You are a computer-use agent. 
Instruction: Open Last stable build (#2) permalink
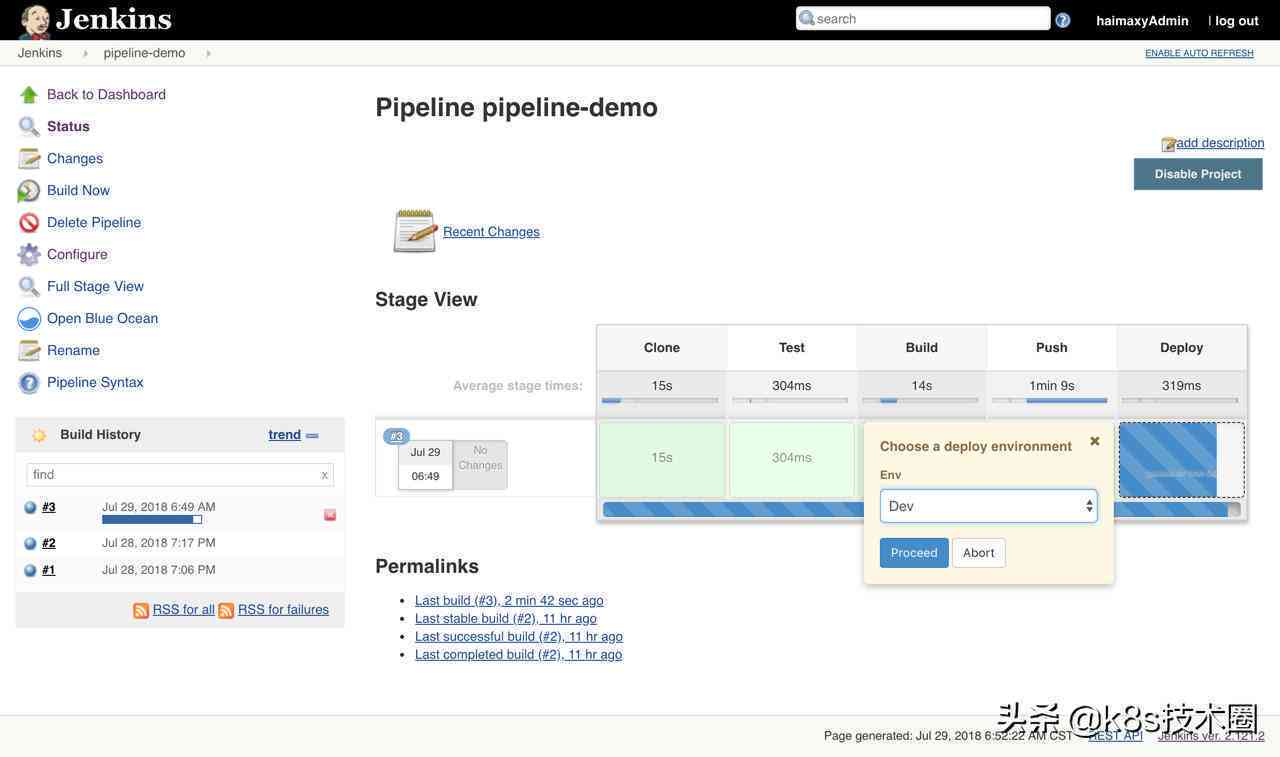(506, 619)
